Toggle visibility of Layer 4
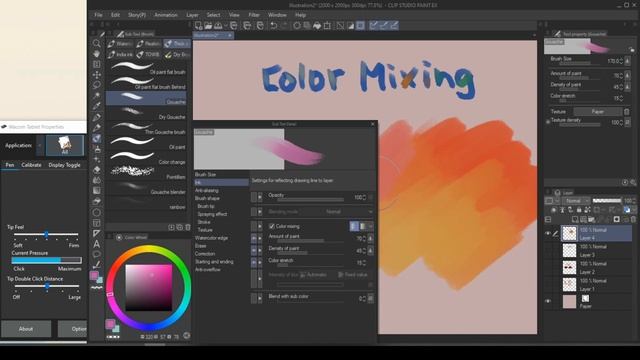 [x=548, y=233]
